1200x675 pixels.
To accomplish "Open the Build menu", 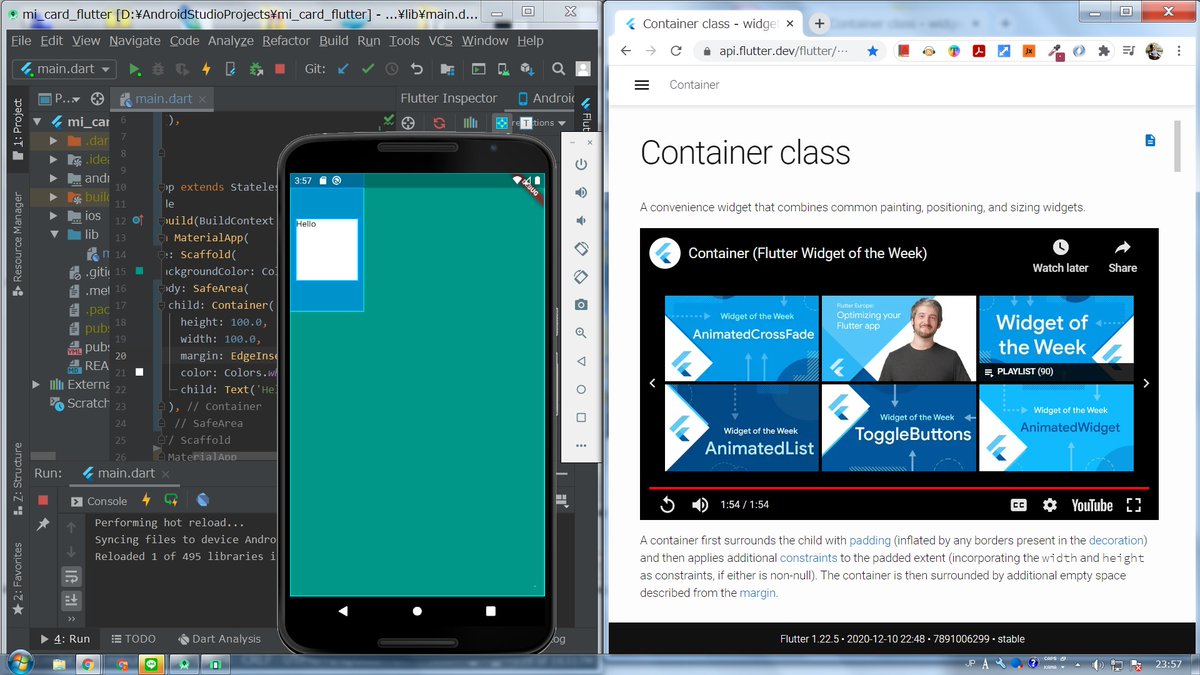I will (334, 40).
